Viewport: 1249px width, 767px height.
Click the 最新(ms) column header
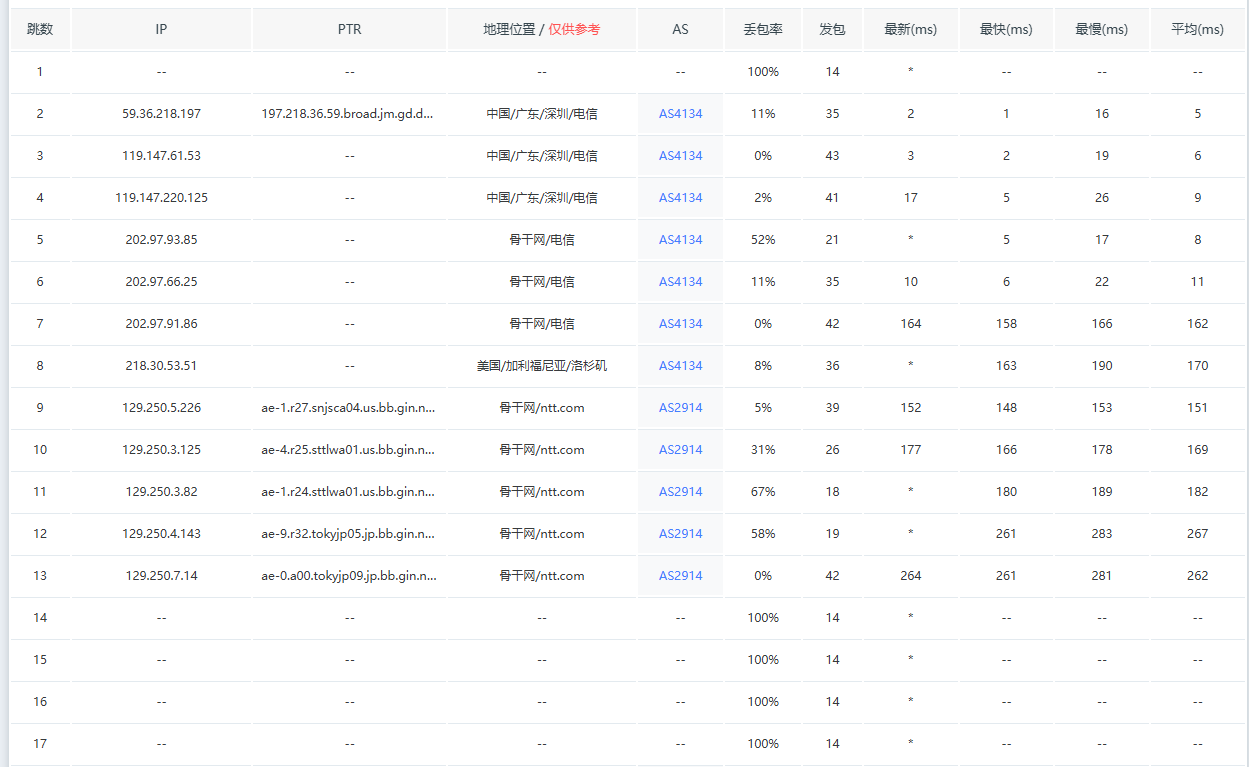910,30
